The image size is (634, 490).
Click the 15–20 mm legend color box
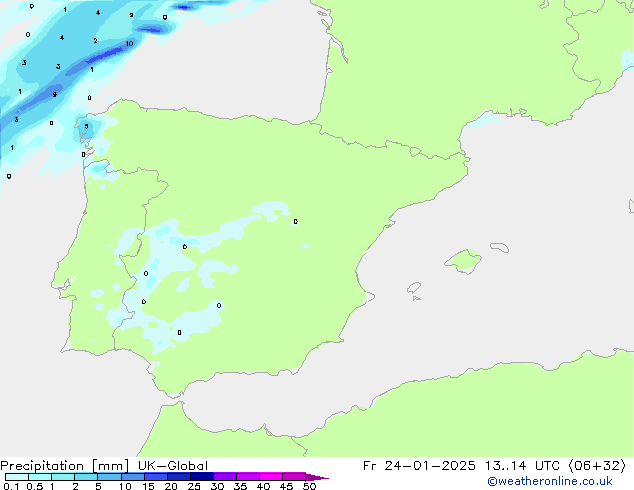coord(155,477)
